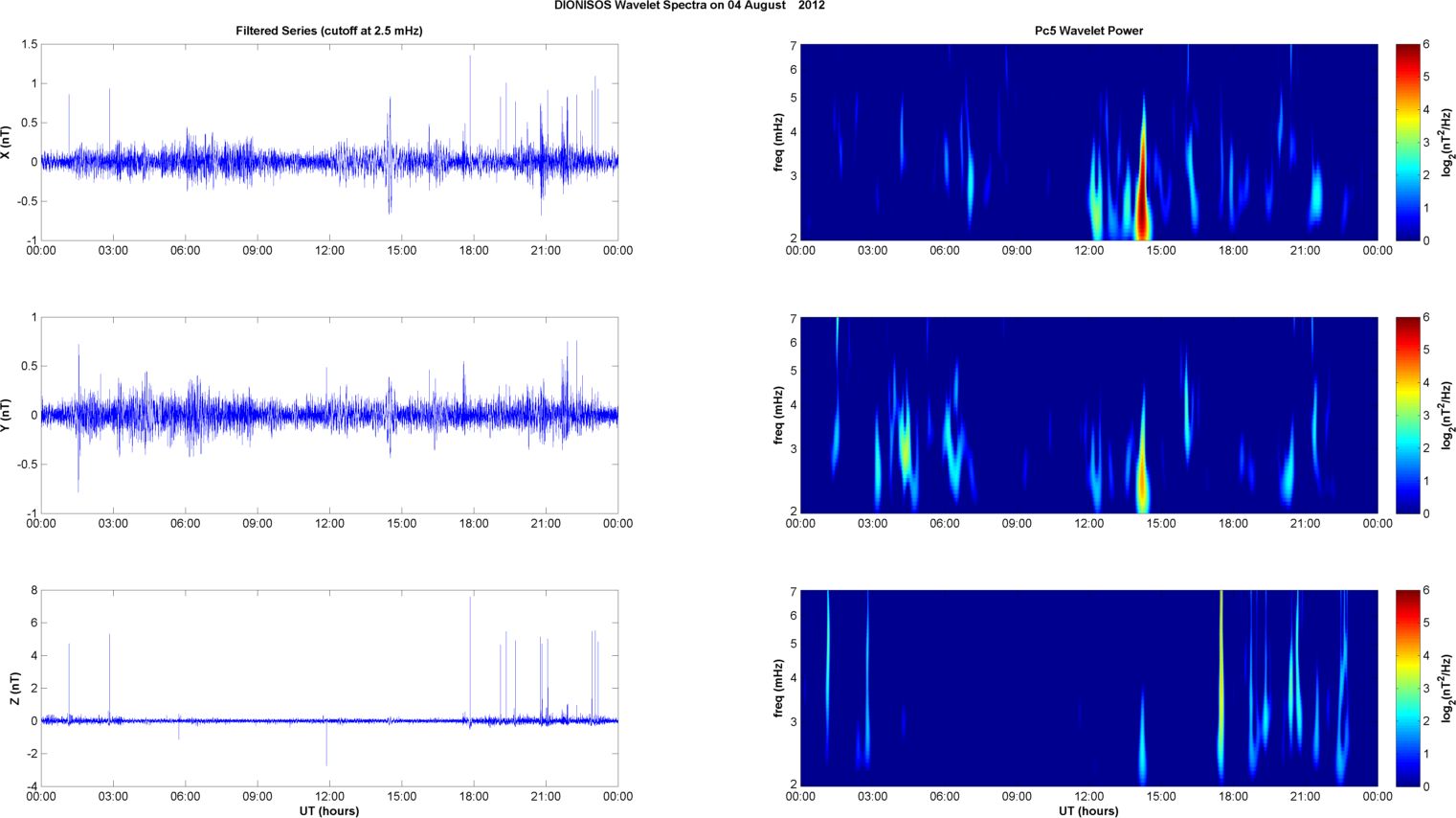
Task: Select the middle Pc5 wavelet power spectrogram
Action: pos(1088,415)
